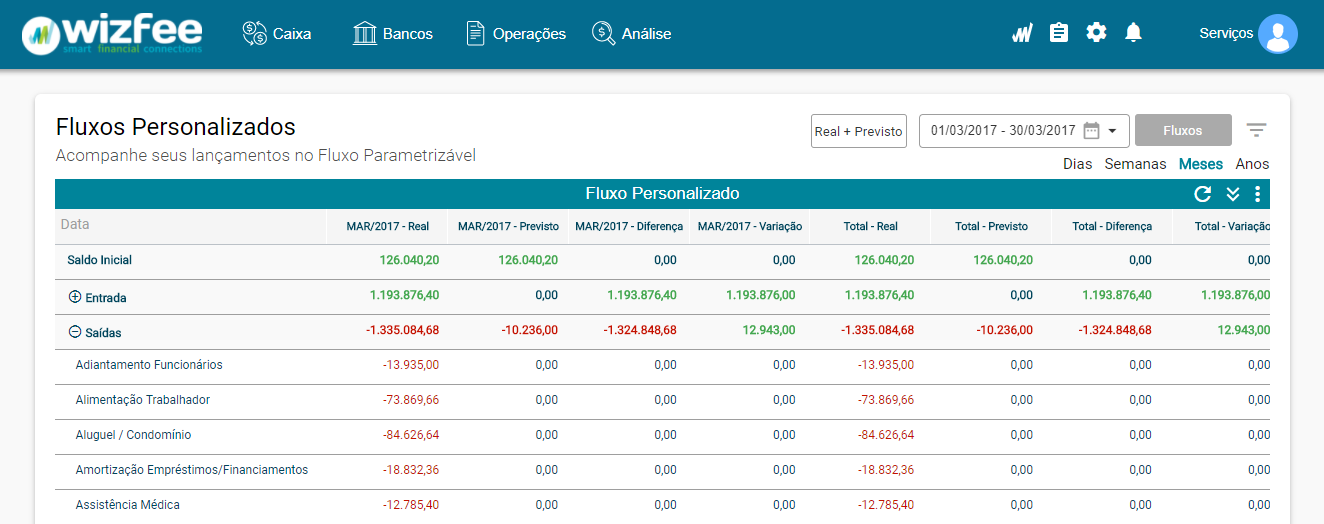Open the notifications bell
Screen dimensions: 1324x524
pyautogui.click(x=1133, y=33)
